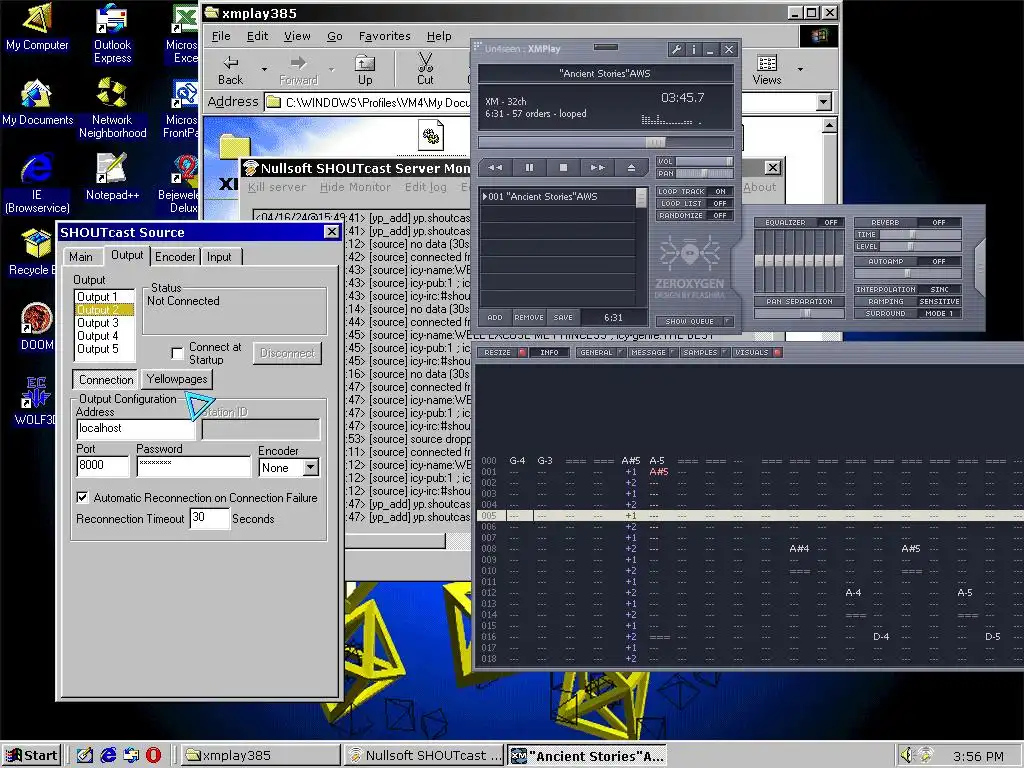
Task: Skip to next track in XMPlay
Action: coord(598,168)
